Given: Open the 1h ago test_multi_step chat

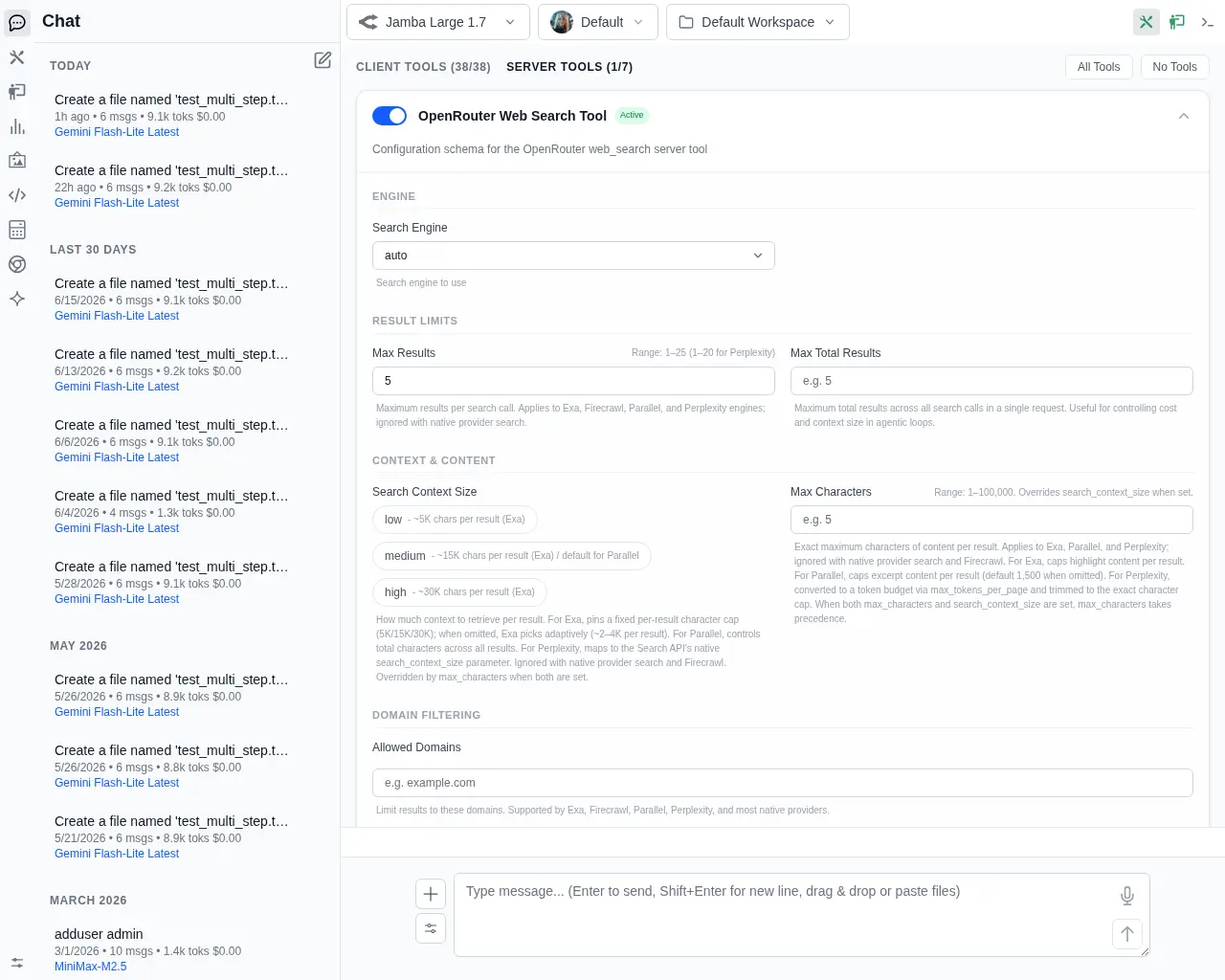Looking at the screenshot, I should pos(172,116).
